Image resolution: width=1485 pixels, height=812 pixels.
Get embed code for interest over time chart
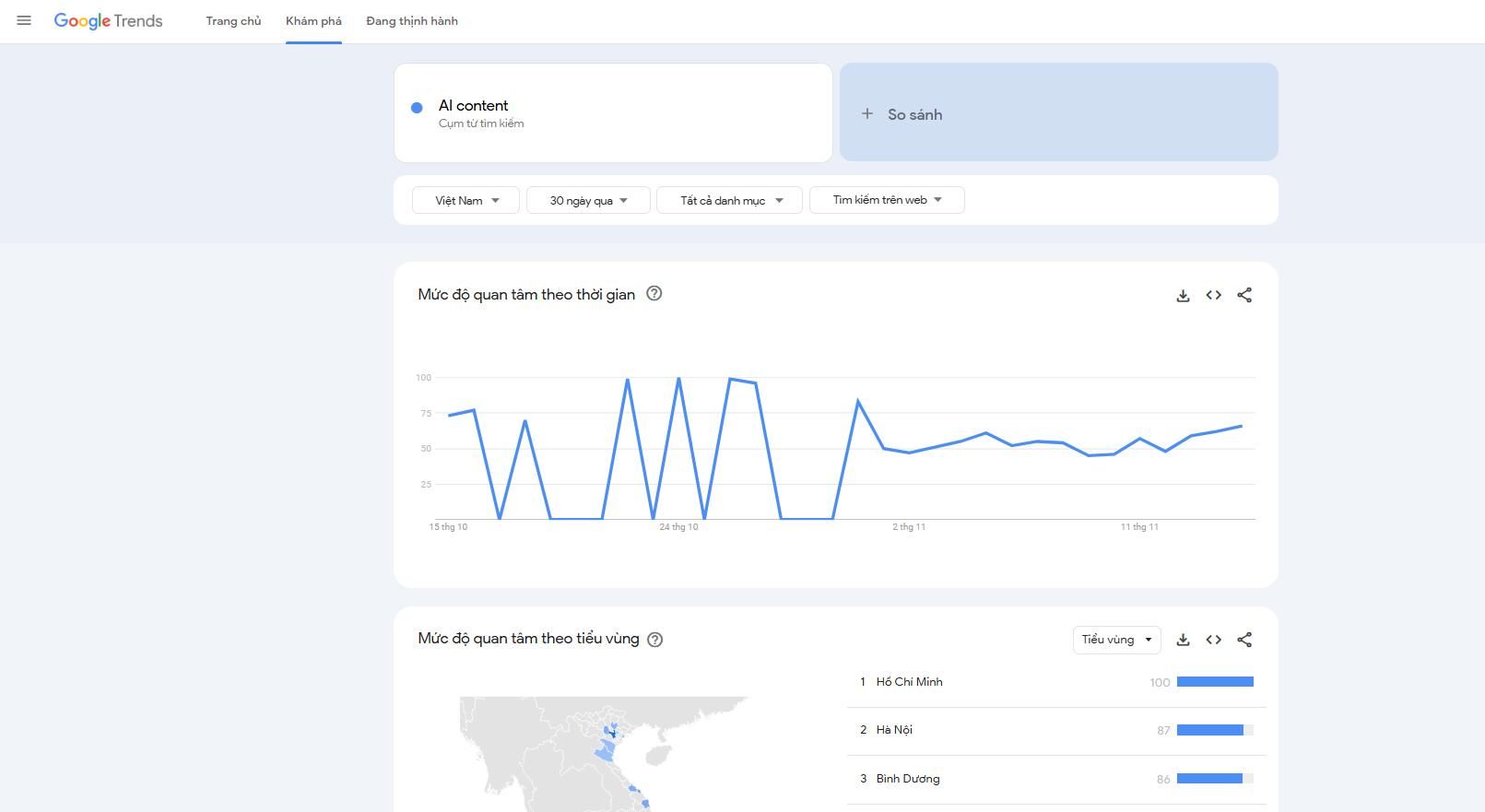coord(1214,295)
